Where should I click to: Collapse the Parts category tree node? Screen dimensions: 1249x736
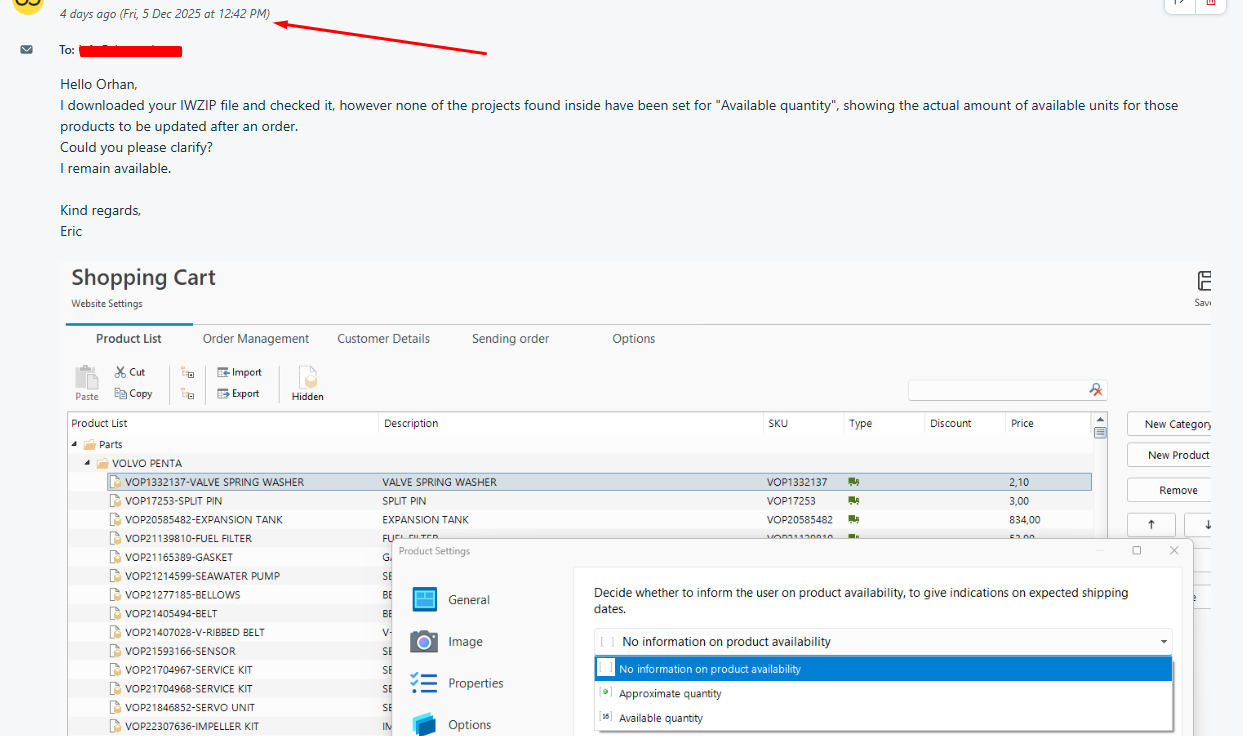pyautogui.click(x=75, y=444)
